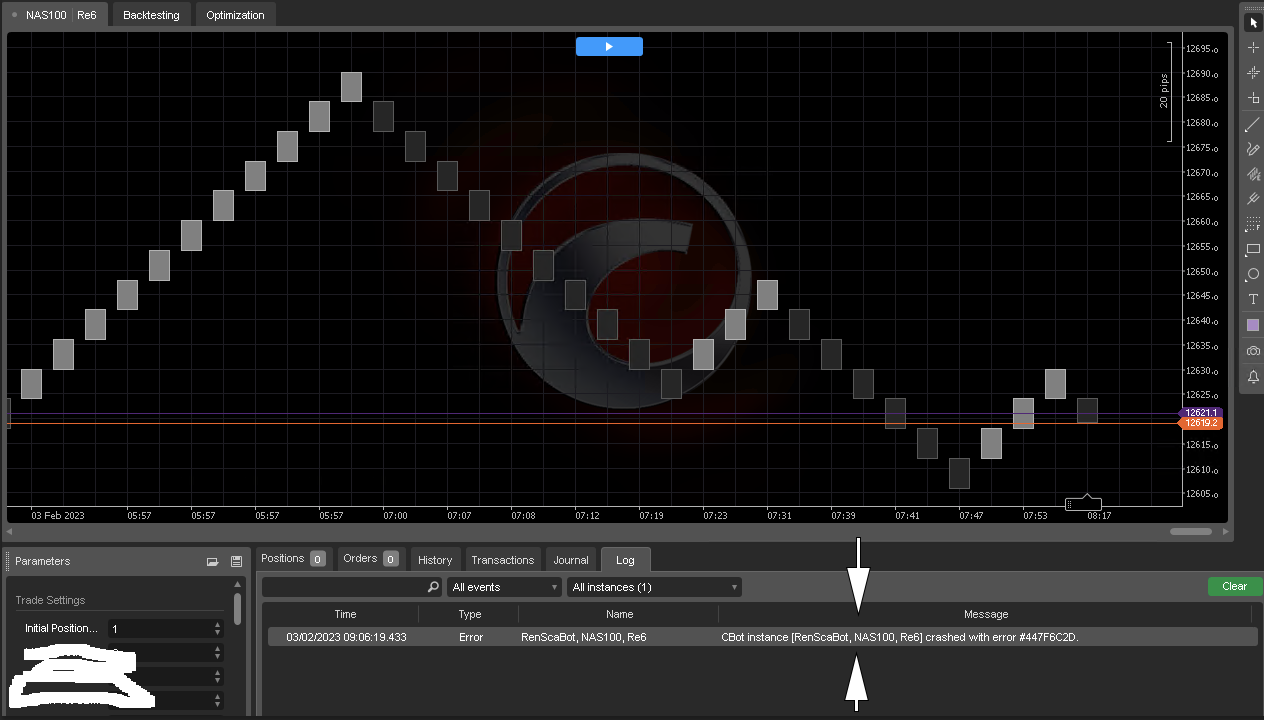Image resolution: width=1264 pixels, height=720 pixels.
Task: Switch to the History tab
Action: click(435, 560)
